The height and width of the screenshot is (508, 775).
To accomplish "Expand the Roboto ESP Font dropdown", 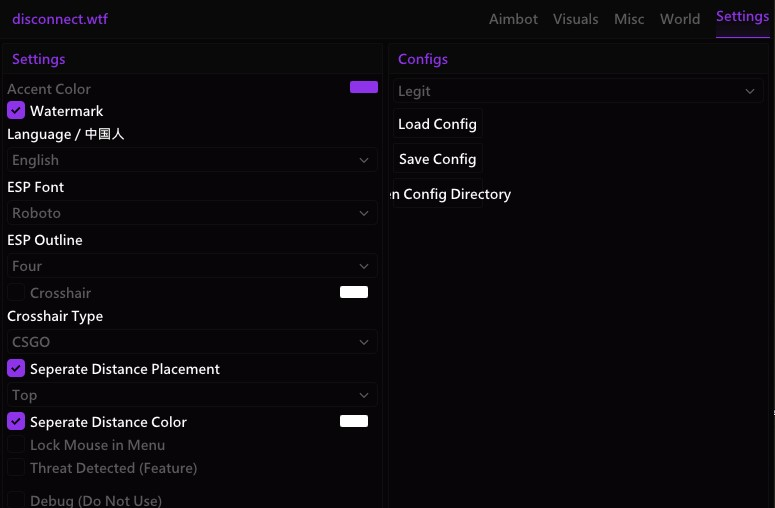I will pyautogui.click(x=192, y=213).
